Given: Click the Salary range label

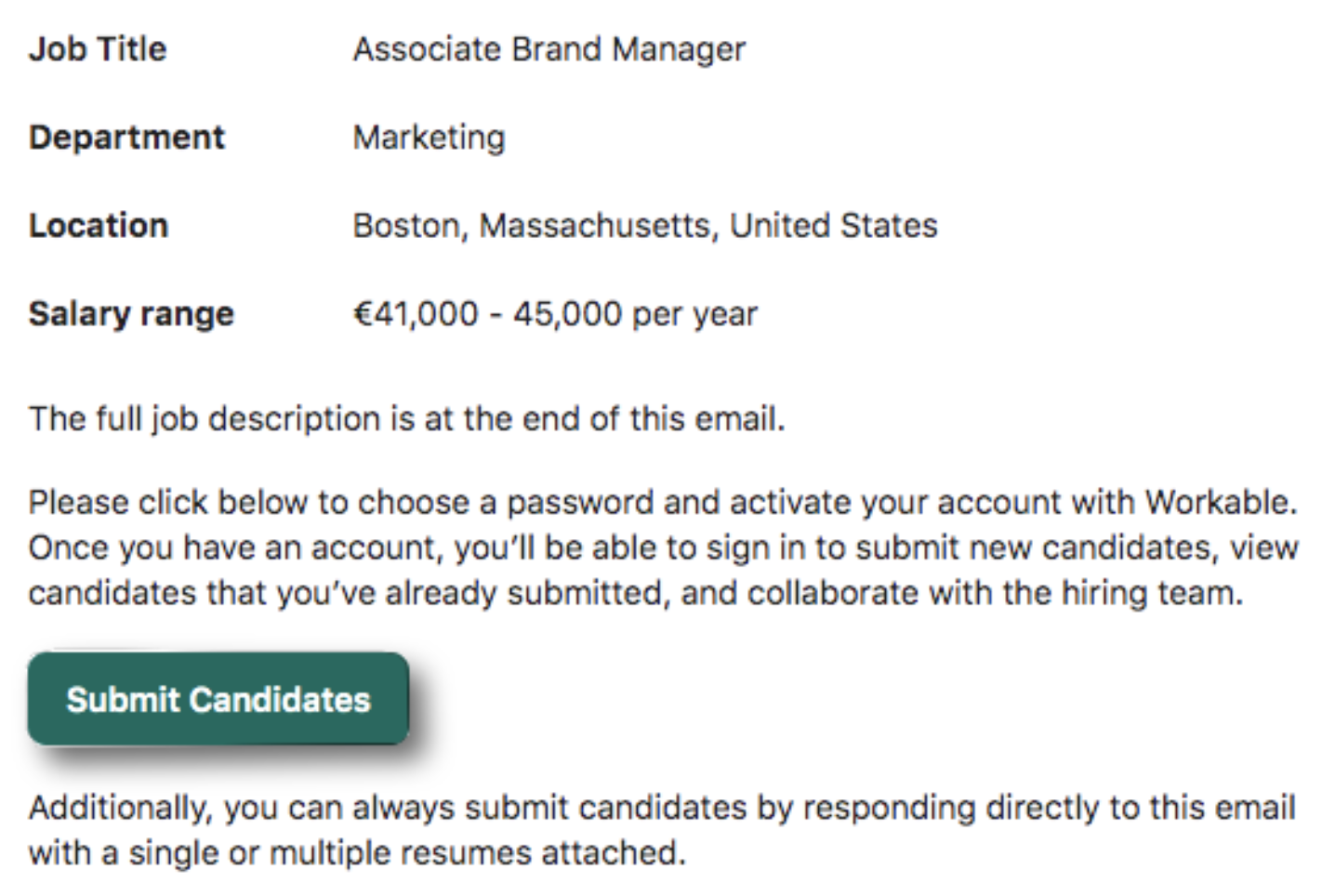Looking at the screenshot, I should pos(131,313).
